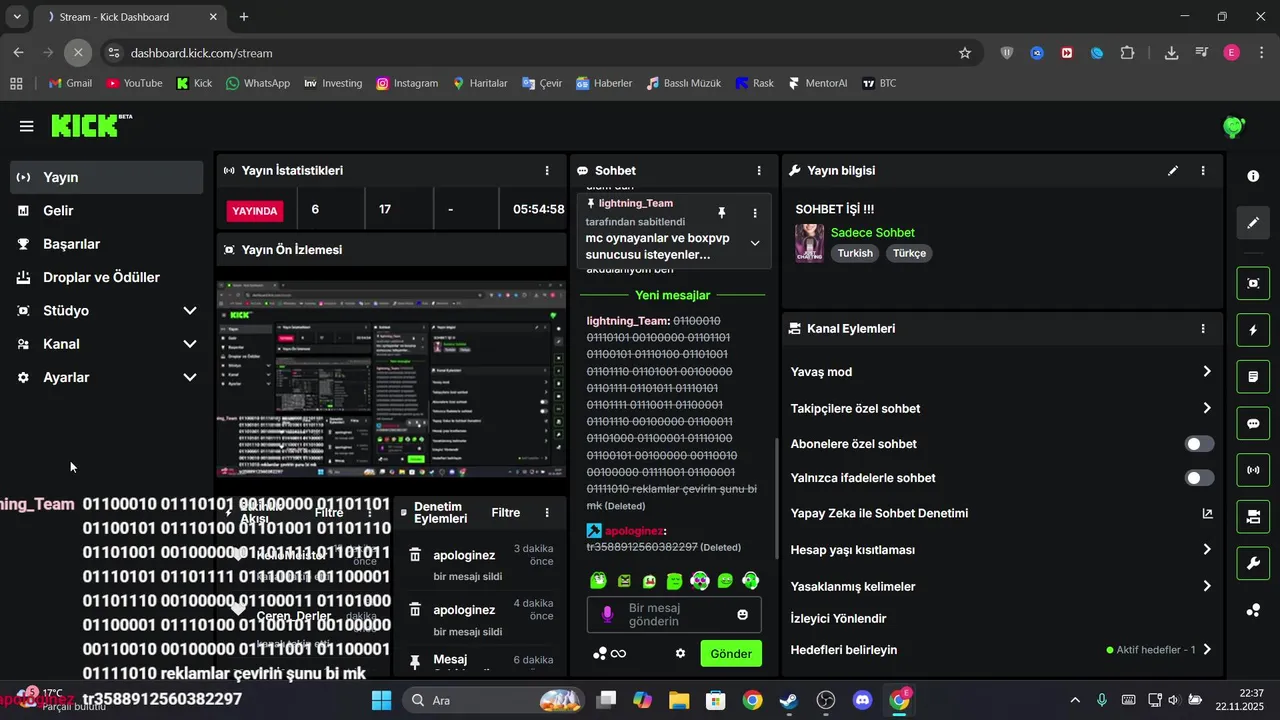Viewport: 1280px width, 720px height.
Task: Select Başarılar in the left sidebar
Action: point(107,244)
